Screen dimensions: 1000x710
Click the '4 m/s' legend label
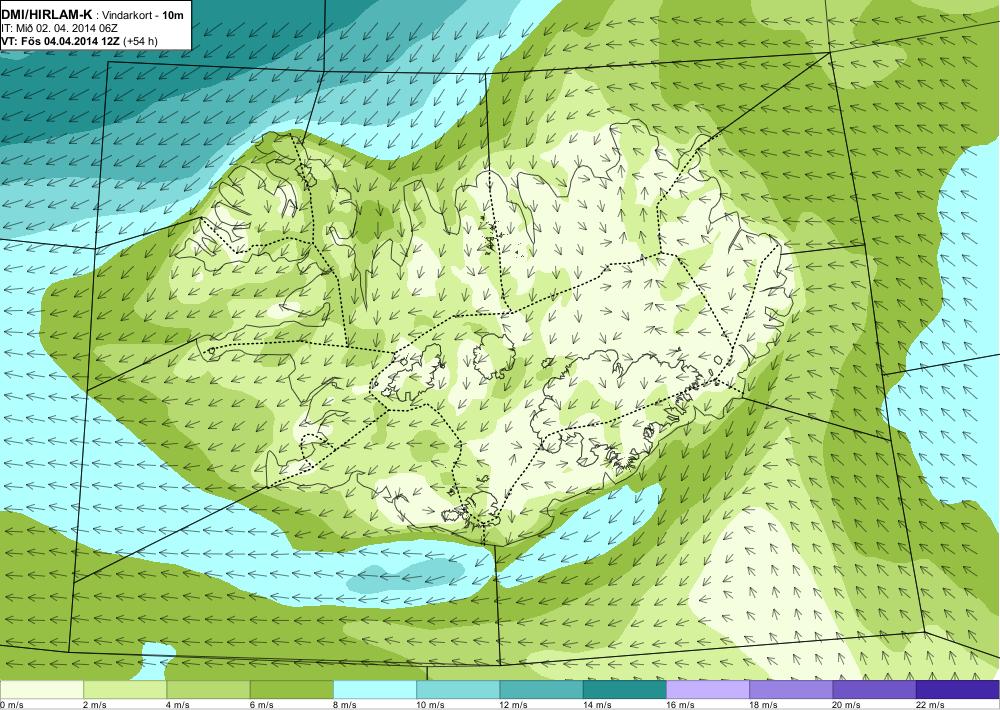[179, 705]
